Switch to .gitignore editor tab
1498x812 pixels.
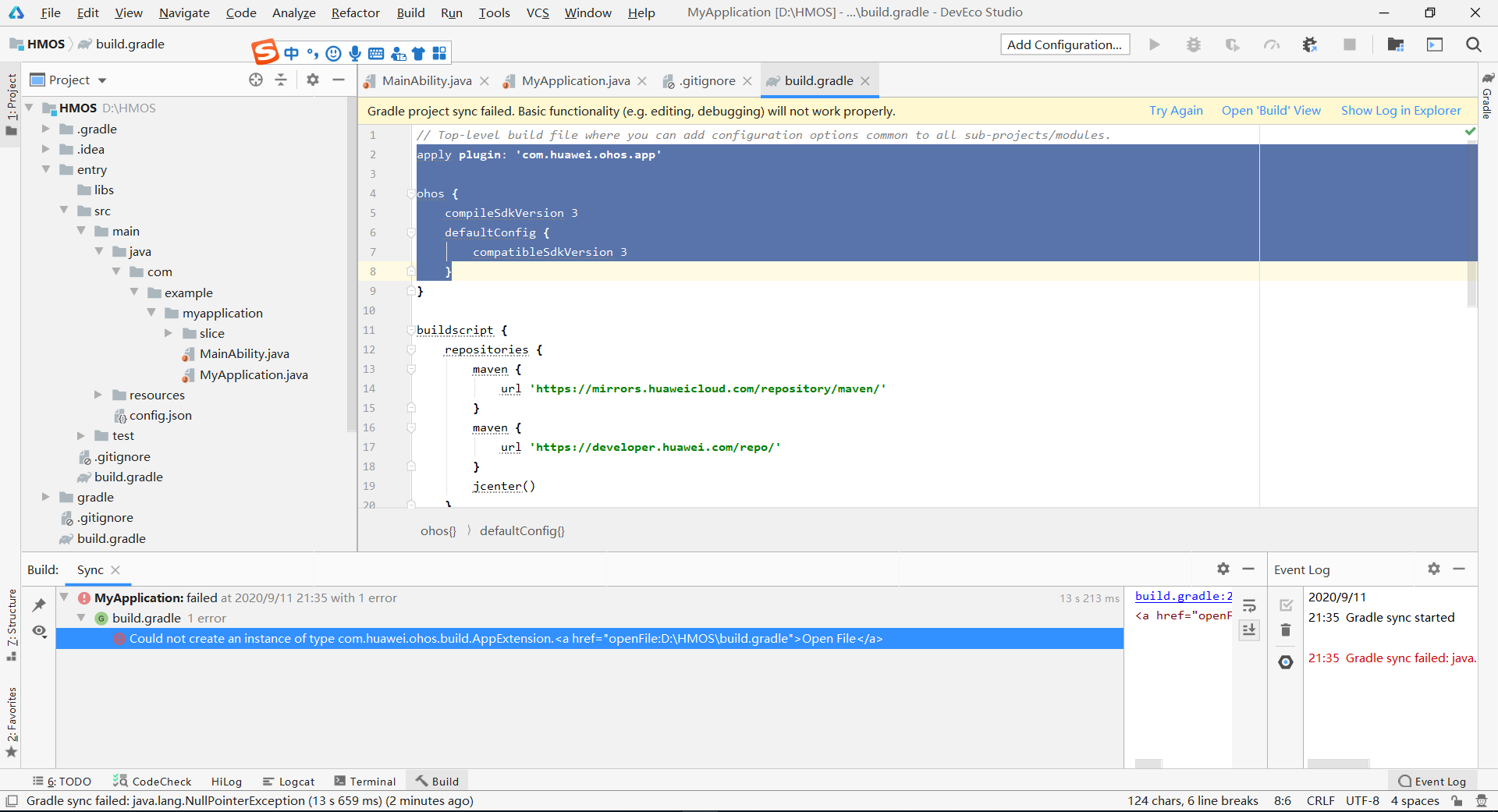(x=707, y=80)
